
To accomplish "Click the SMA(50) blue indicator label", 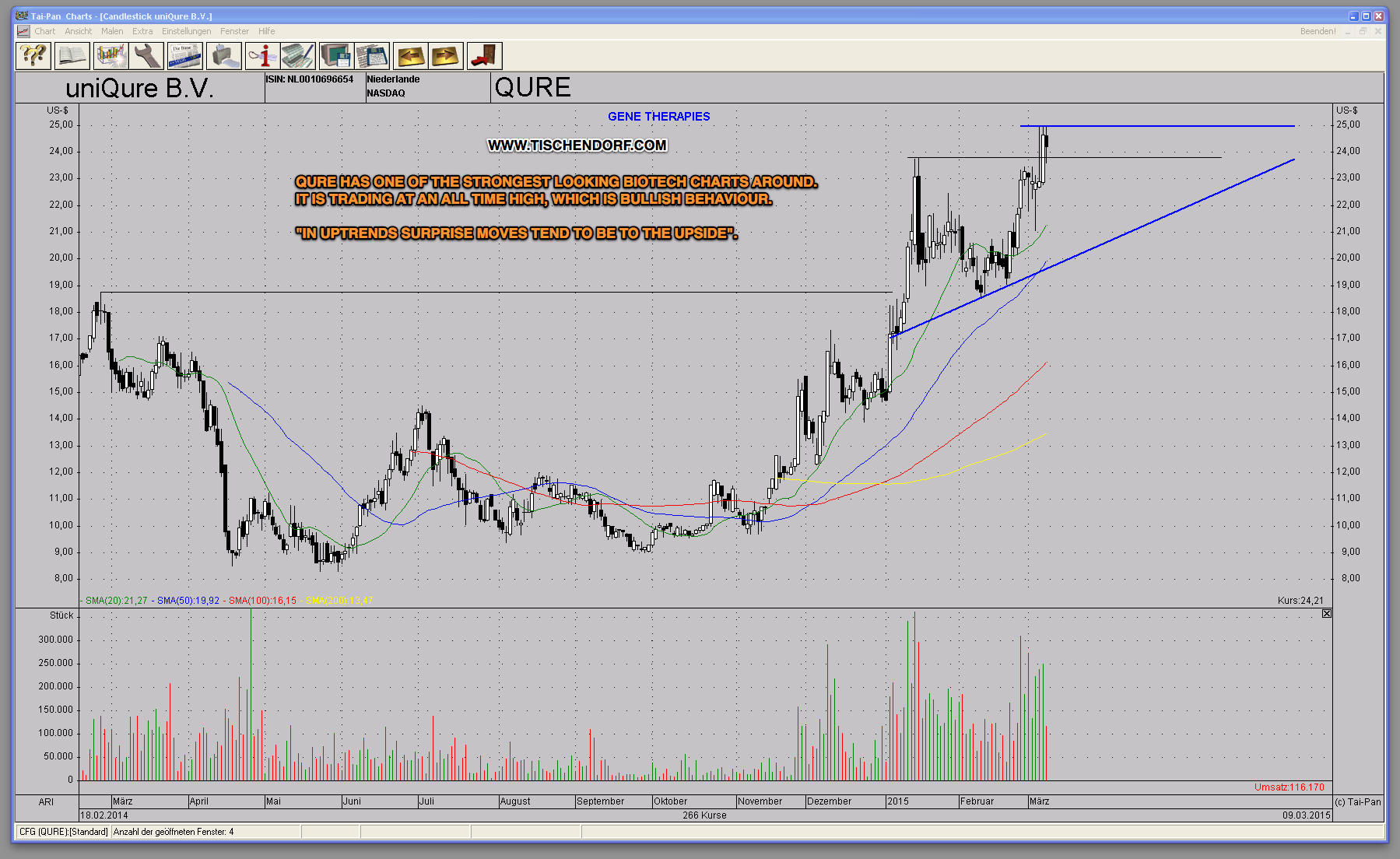I will [x=188, y=601].
